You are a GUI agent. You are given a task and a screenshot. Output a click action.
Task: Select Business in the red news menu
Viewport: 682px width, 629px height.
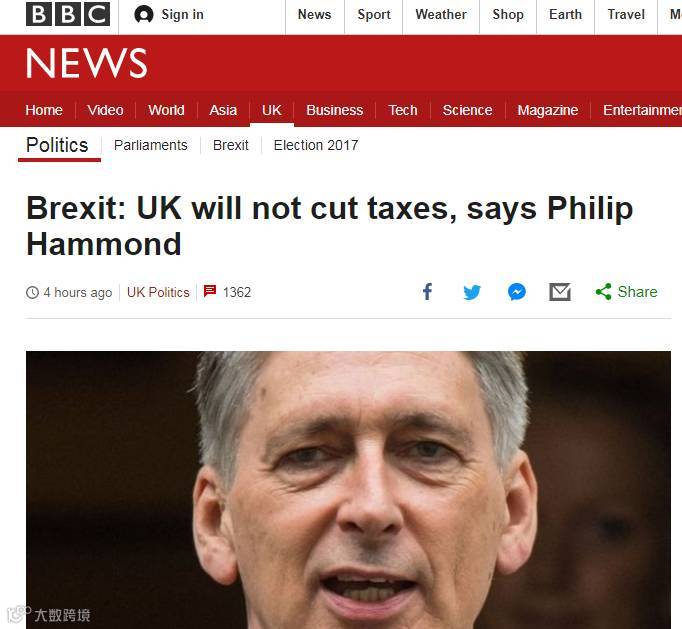(x=334, y=110)
